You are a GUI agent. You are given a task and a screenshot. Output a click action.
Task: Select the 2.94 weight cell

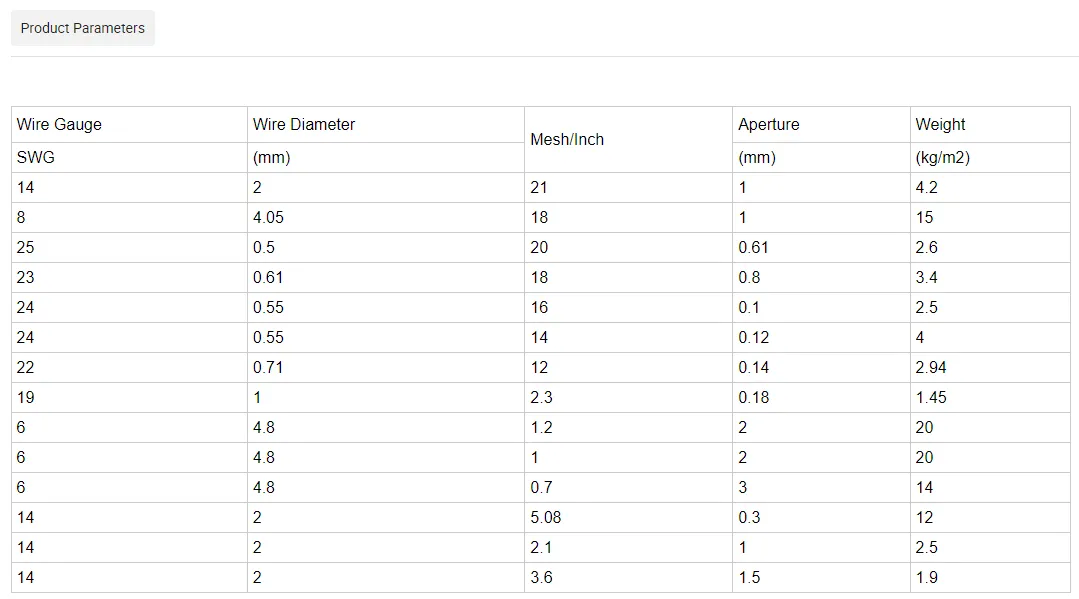pyautogui.click(x=931, y=367)
